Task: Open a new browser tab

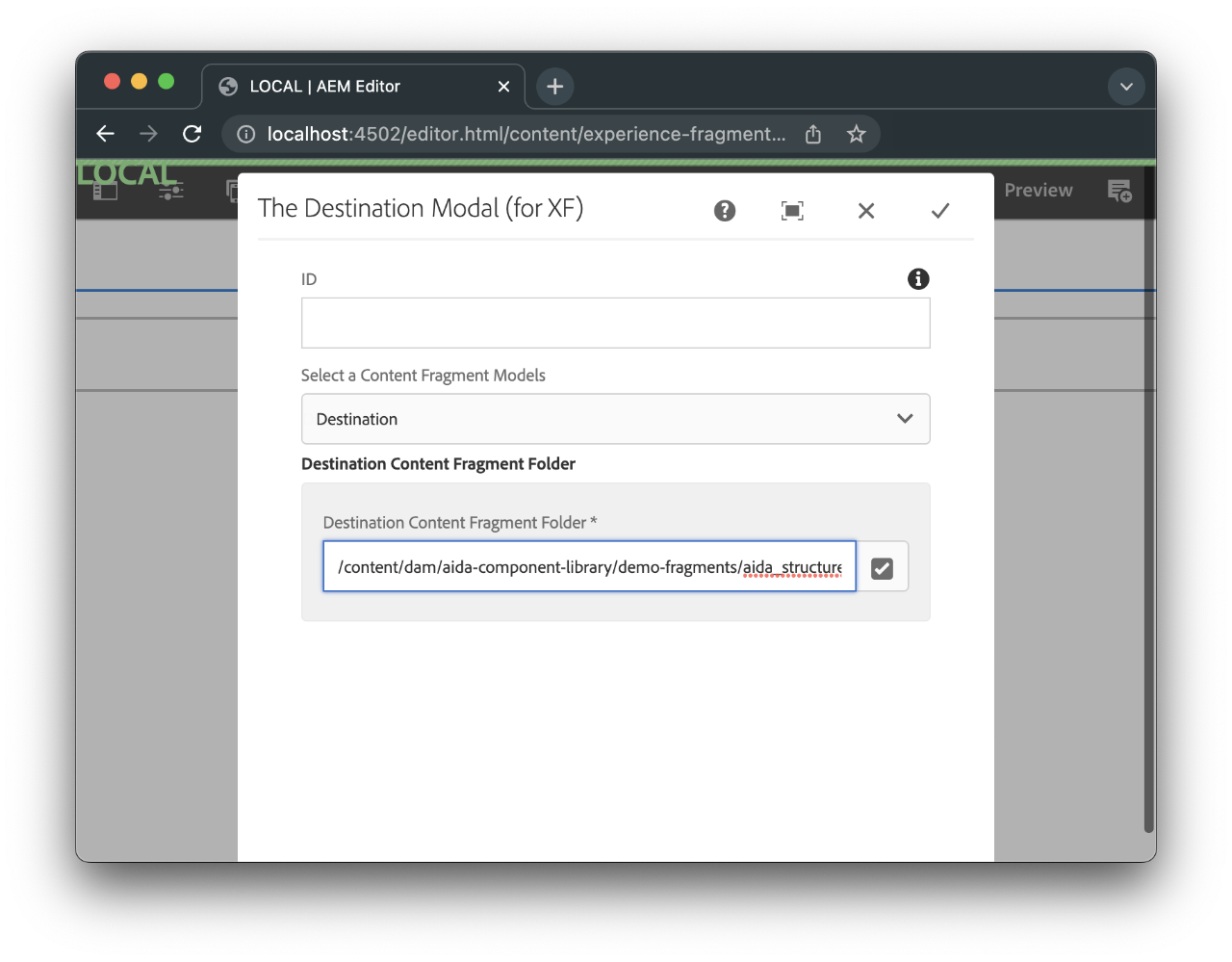Action: point(554,87)
